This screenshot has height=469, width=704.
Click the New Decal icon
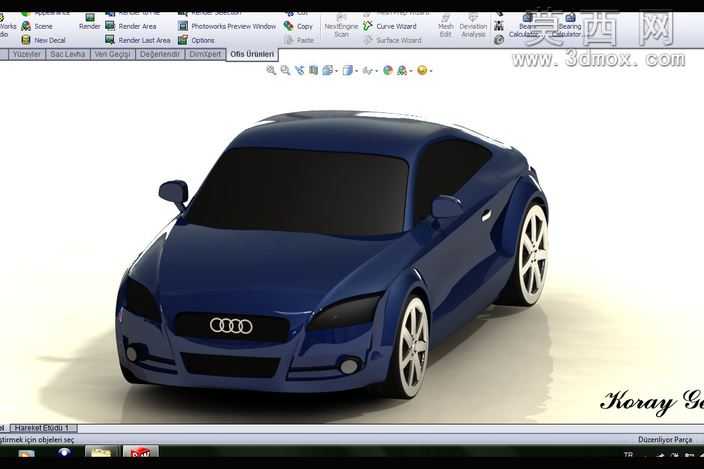(x=26, y=40)
